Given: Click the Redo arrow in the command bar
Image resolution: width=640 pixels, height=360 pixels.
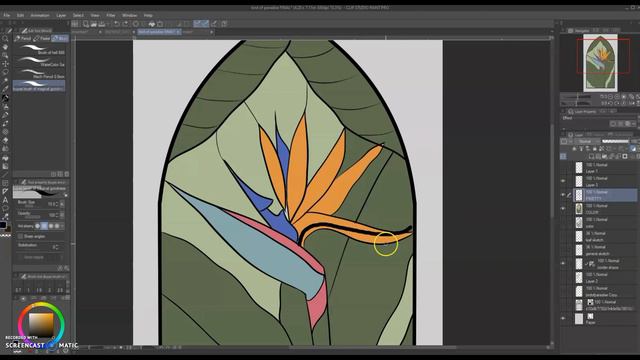Looking at the screenshot, I should pos(125,24).
